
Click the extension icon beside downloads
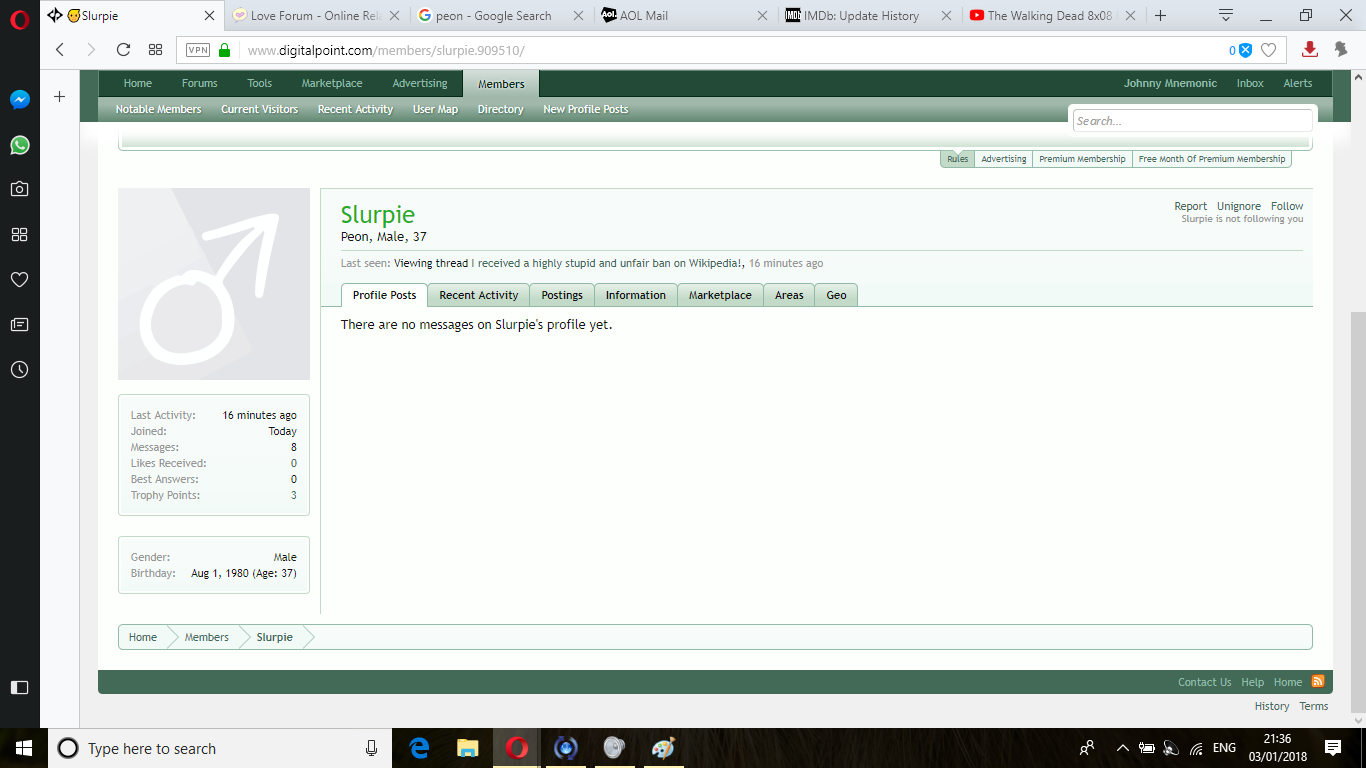pos(1341,50)
